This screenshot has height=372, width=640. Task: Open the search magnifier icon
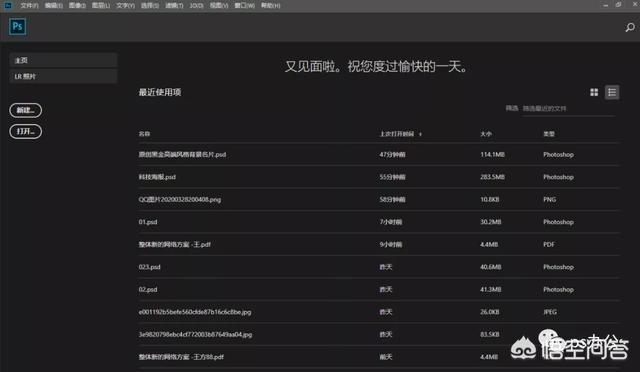(630, 27)
